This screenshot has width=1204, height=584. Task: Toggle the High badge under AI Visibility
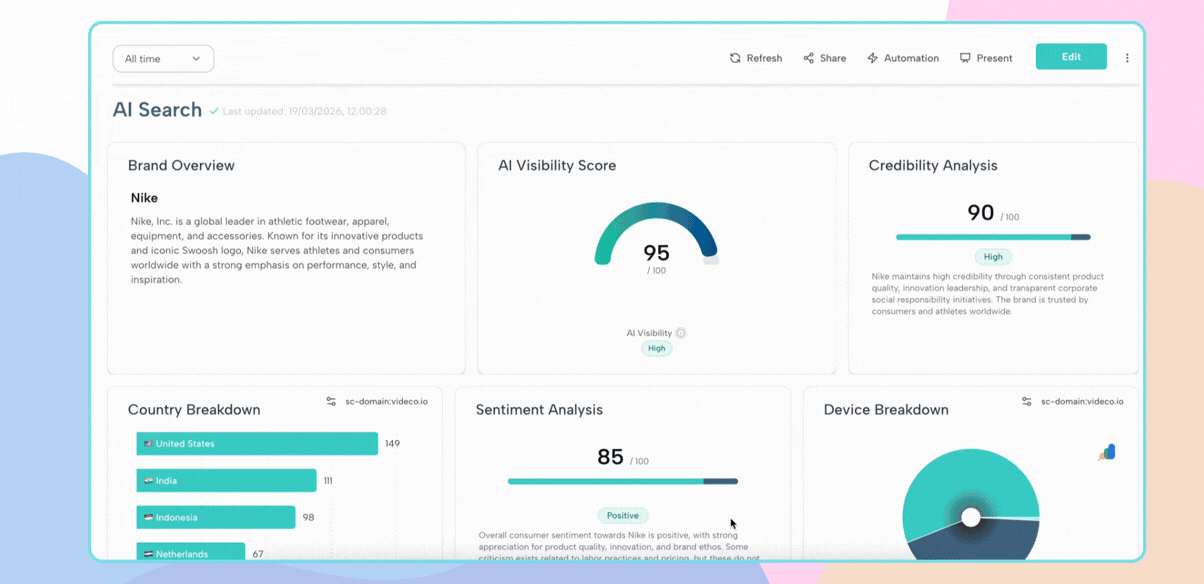point(656,348)
